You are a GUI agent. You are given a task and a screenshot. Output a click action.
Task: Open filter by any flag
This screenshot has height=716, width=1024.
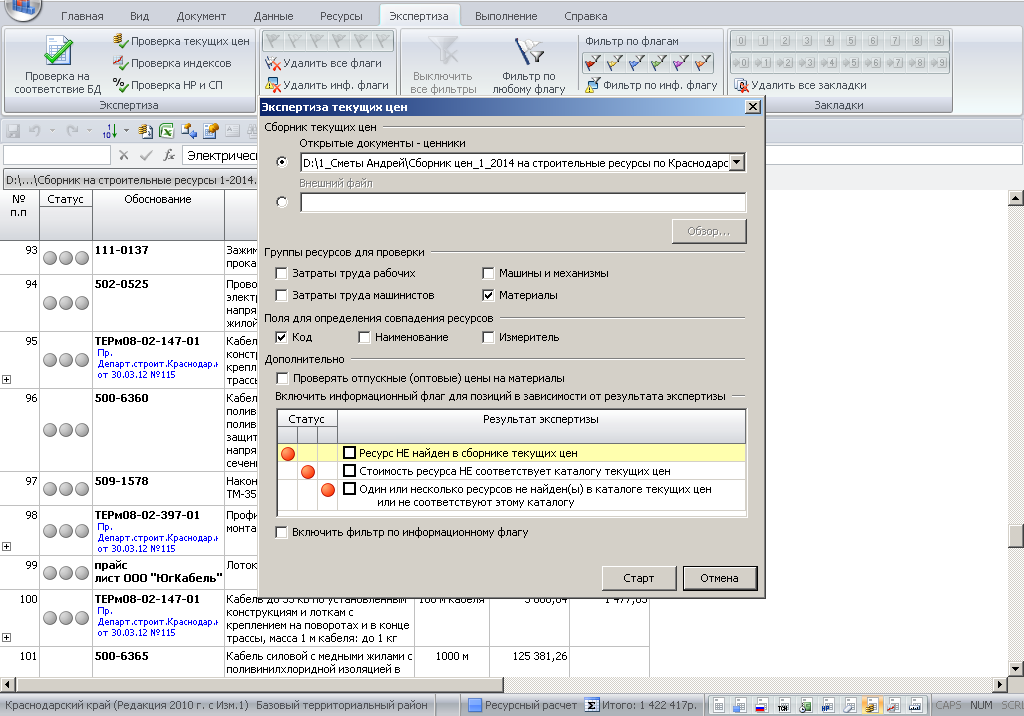point(528,65)
